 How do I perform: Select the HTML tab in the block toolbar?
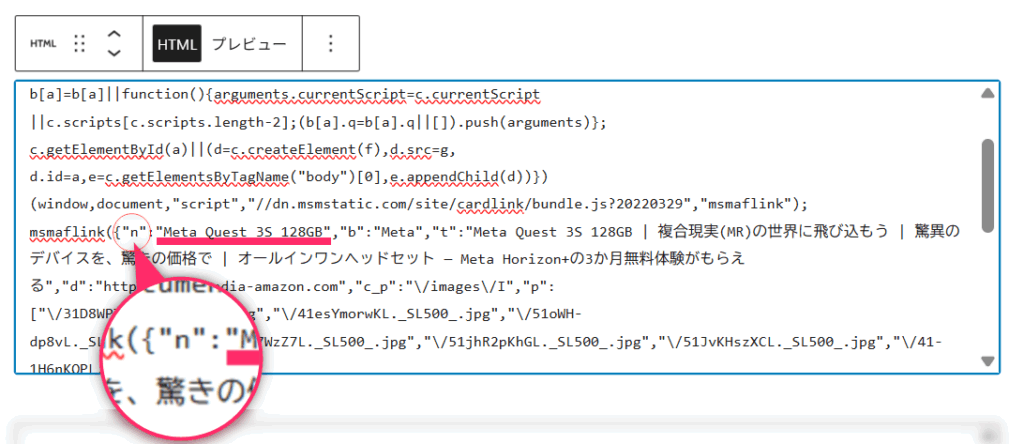click(177, 44)
